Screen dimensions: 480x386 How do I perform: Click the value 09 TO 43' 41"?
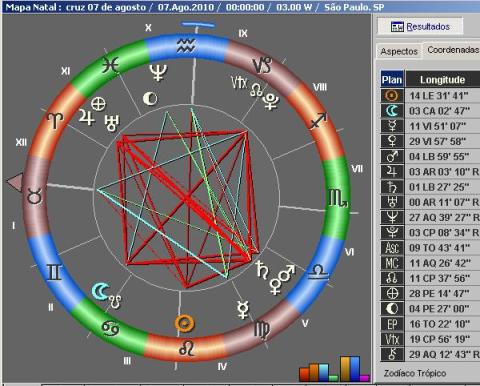439,248
